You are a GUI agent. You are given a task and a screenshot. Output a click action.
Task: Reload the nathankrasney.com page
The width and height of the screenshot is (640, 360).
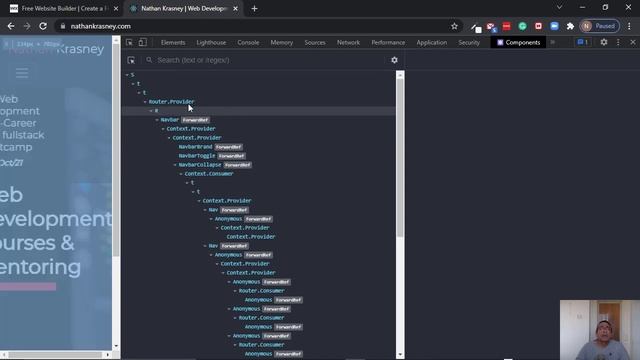tap(43, 26)
